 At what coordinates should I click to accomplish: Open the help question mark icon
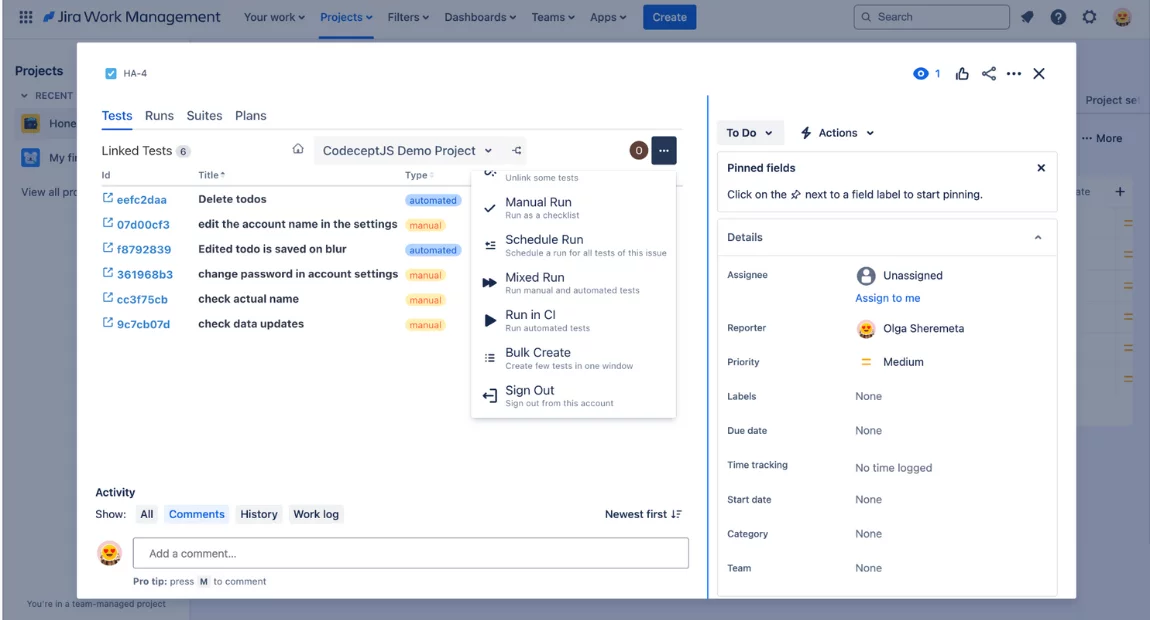1058,17
